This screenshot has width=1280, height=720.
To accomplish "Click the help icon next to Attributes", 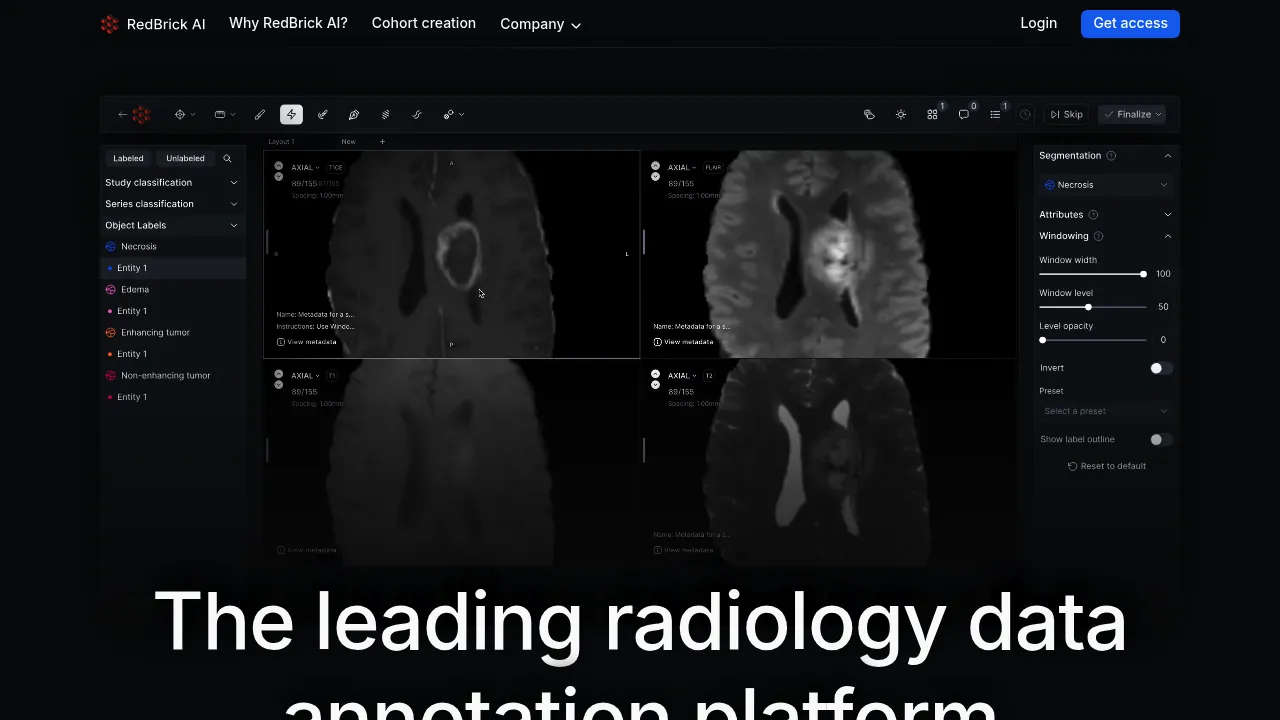I will coord(1093,215).
